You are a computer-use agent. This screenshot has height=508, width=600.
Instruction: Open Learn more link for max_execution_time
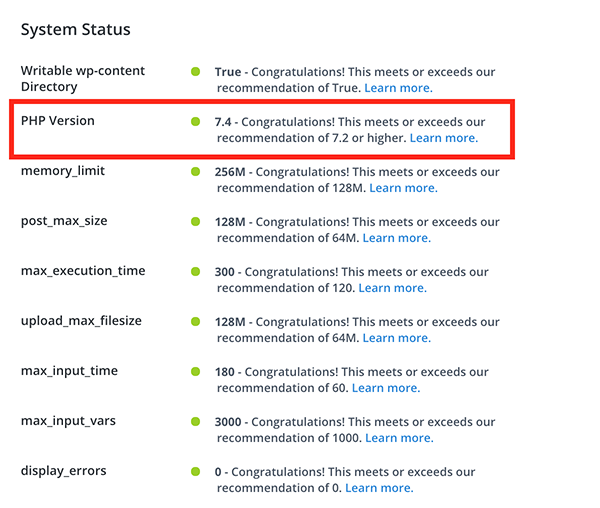[393, 288]
